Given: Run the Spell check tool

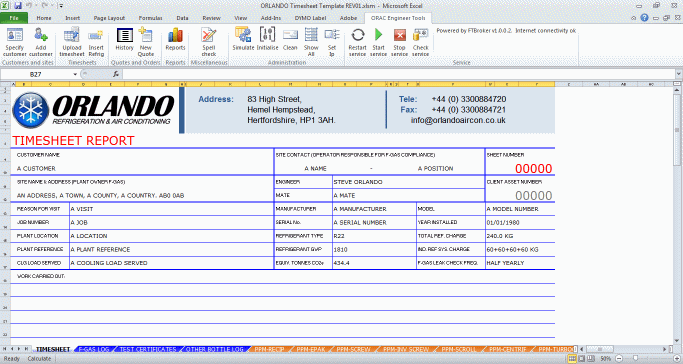Looking at the screenshot, I should pos(209,42).
